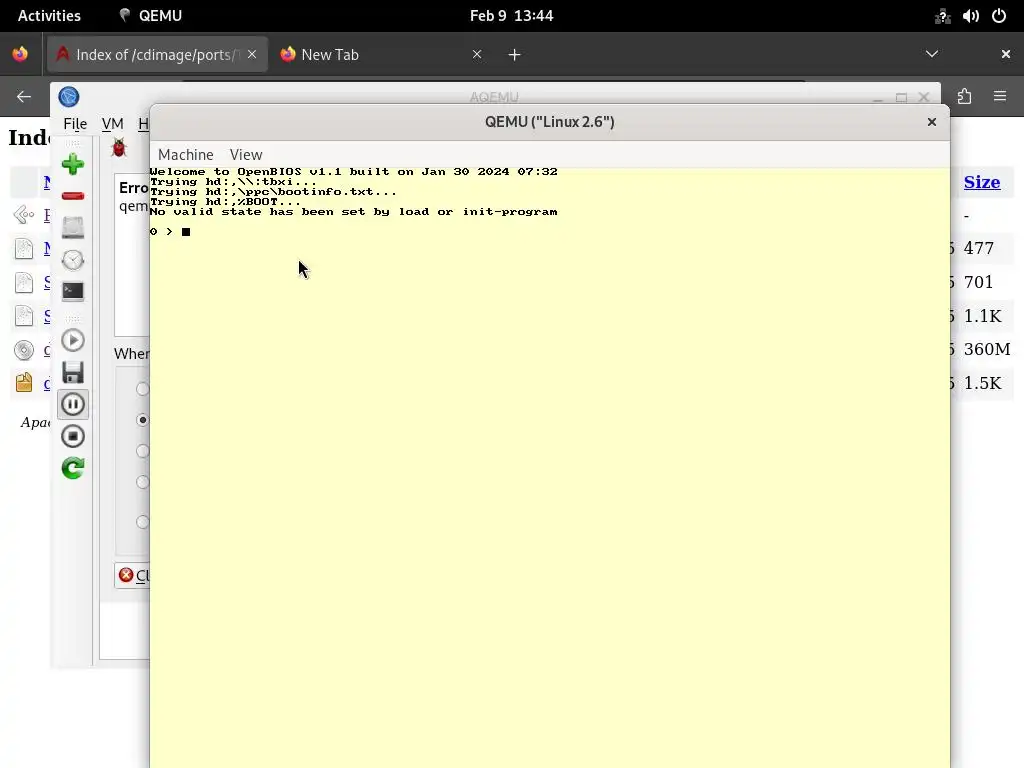The height and width of the screenshot is (768, 1024).
Task: Click the 360M file size text
Action: coord(987,349)
